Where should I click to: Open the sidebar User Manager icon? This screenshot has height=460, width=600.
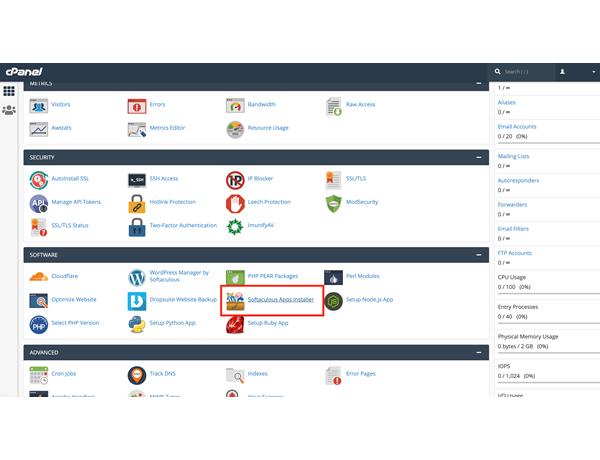pyautogui.click(x=9, y=110)
